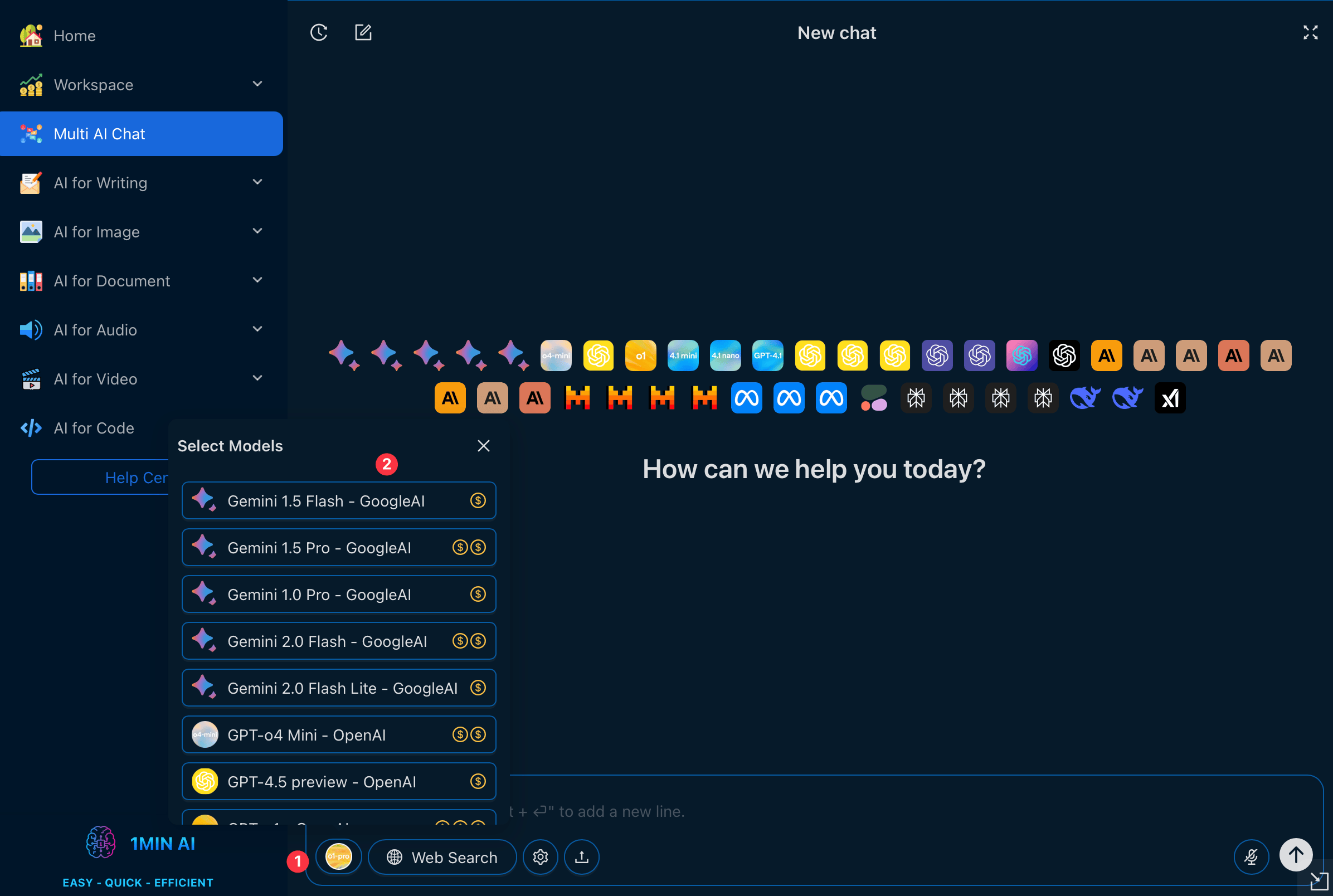Click the New chat title
The height and width of the screenshot is (896, 1333).
pyautogui.click(x=836, y=32)
